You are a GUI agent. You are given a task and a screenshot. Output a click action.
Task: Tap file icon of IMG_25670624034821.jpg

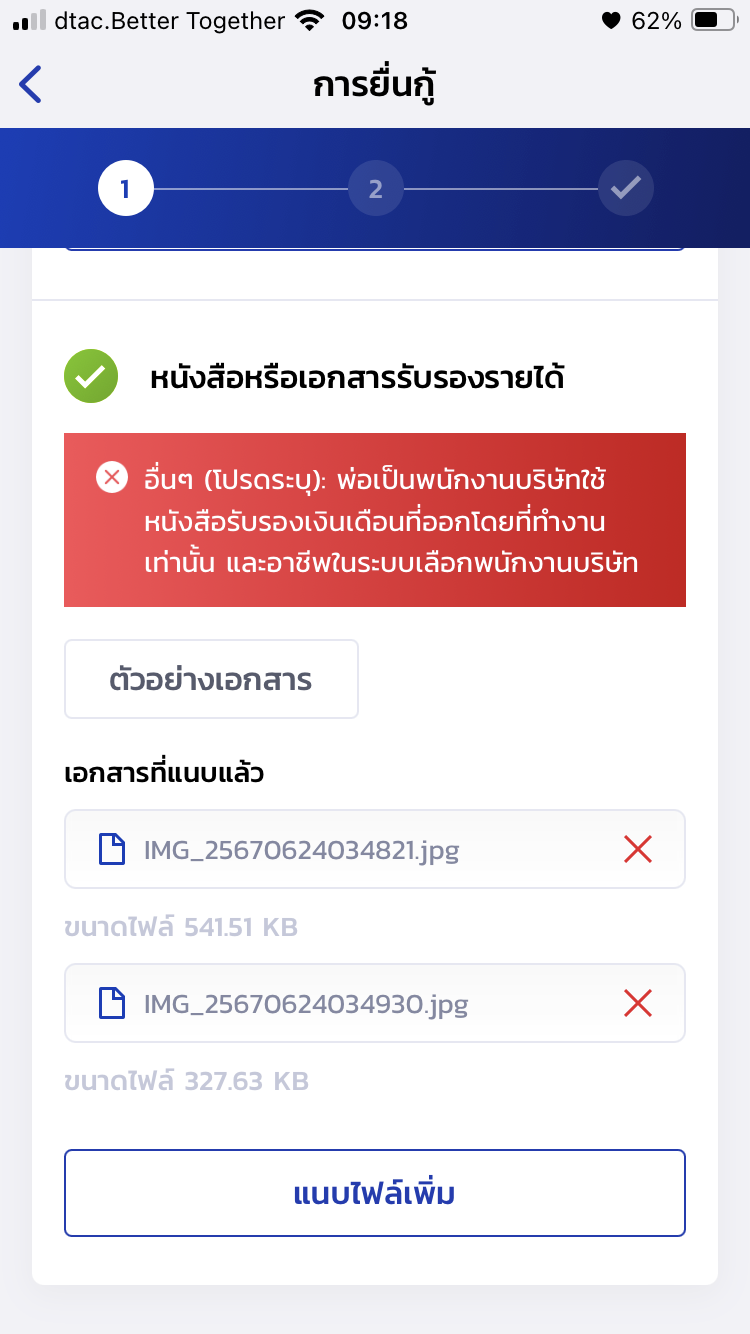112,850
